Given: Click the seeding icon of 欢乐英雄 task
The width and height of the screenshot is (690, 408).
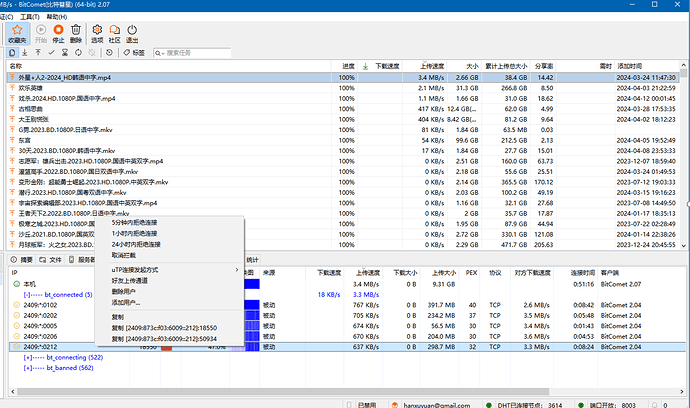Looking at the screenshot, I should tap(12, 88).
